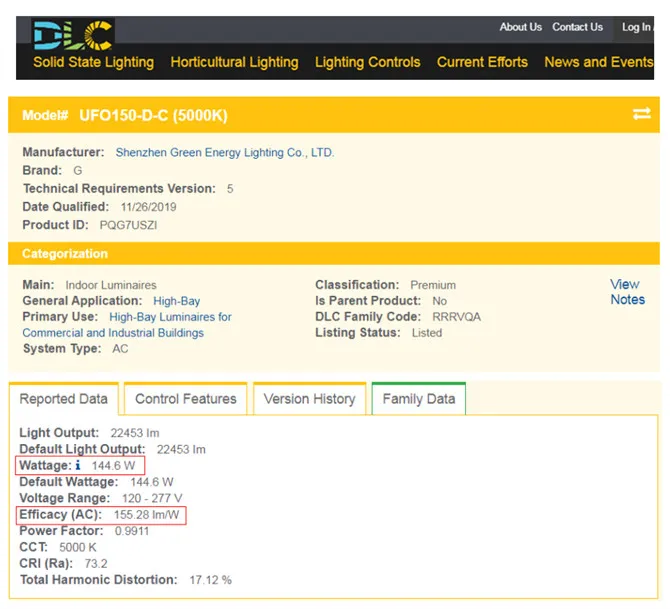The width and height of the screenshot is (670, 609).
Task: Go to the About Us page
Action: (x=520, y=27)
